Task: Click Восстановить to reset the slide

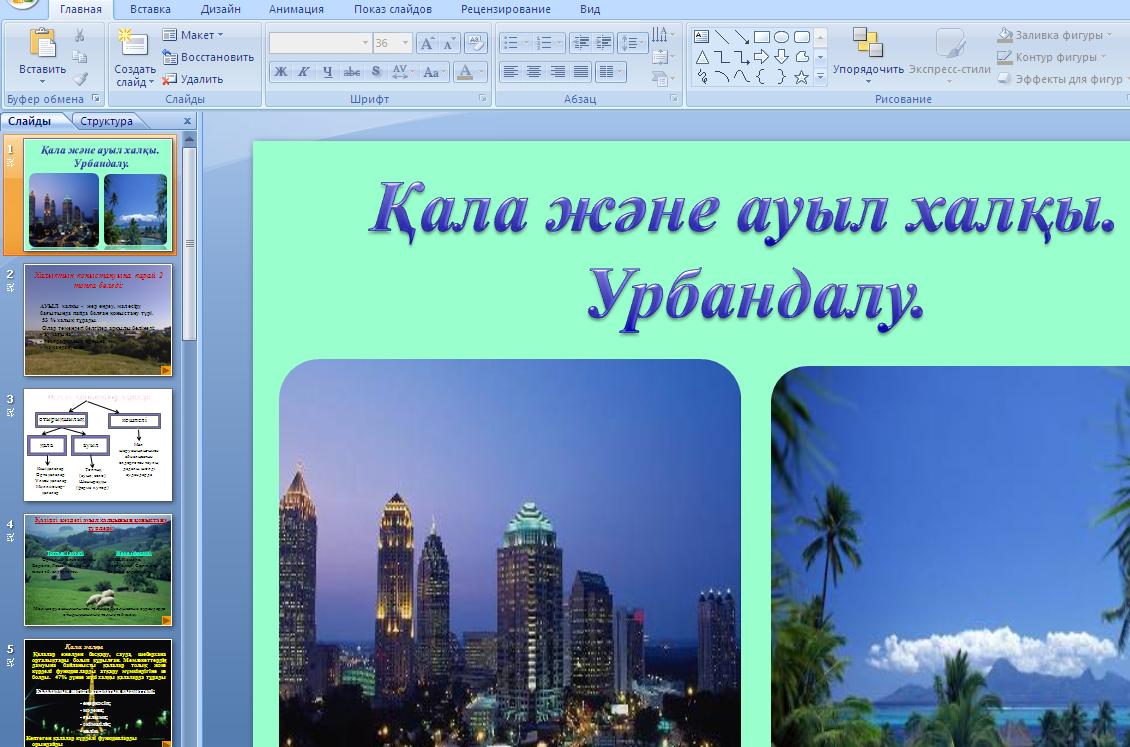Action: click(209, 57)
